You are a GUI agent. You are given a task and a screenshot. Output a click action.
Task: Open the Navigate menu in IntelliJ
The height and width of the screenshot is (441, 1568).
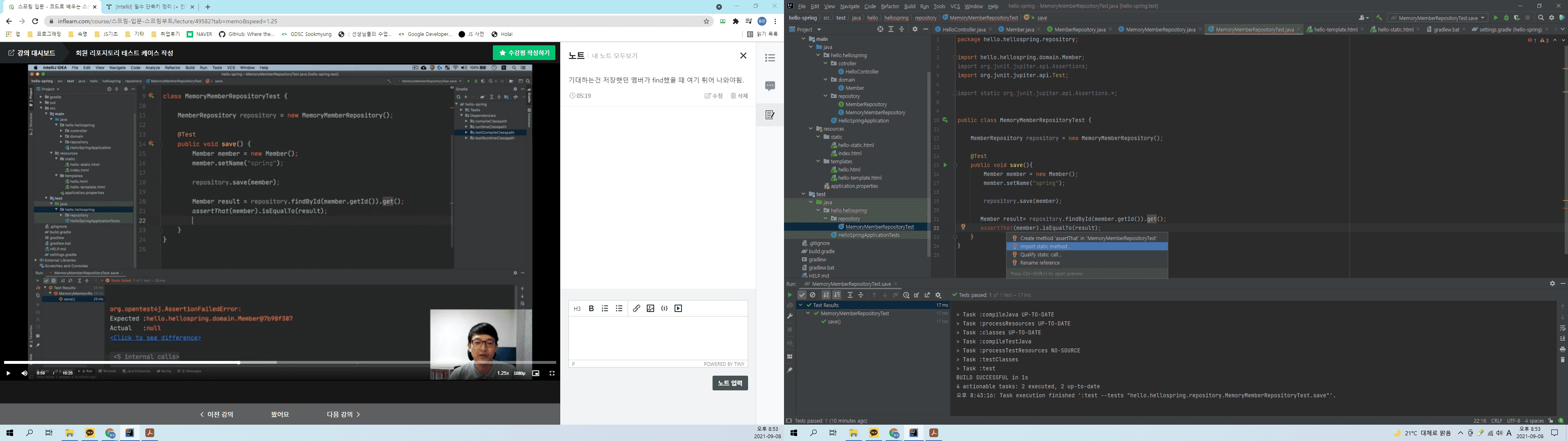(850, 6)
